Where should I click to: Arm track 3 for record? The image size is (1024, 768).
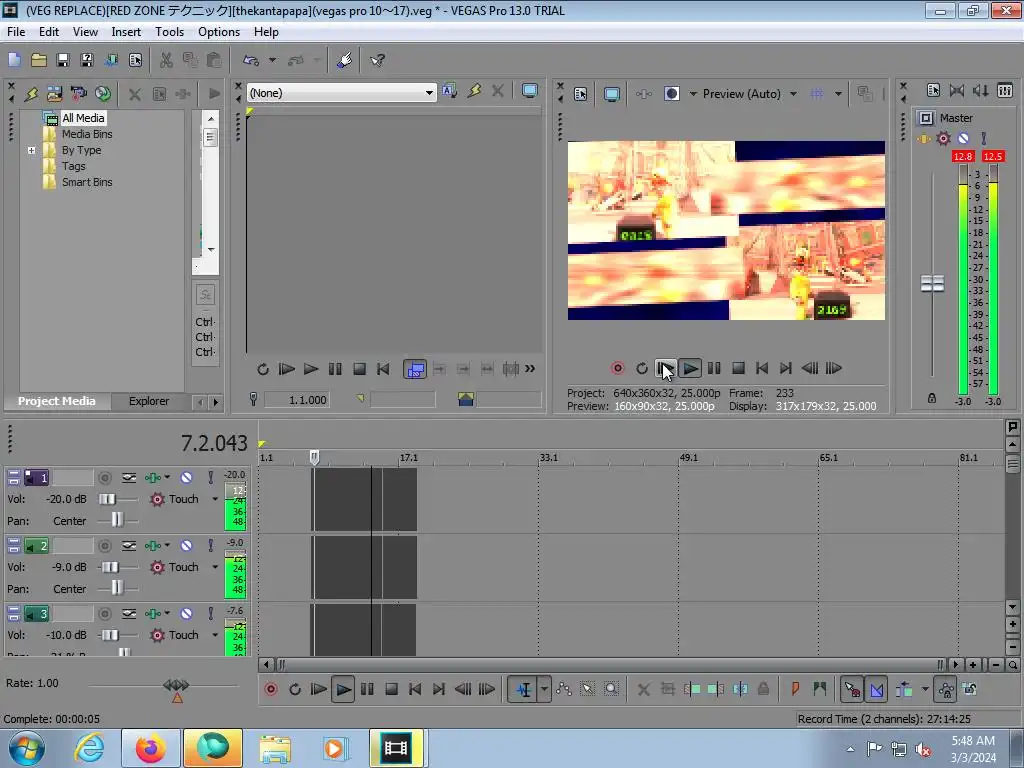[104, 613]
